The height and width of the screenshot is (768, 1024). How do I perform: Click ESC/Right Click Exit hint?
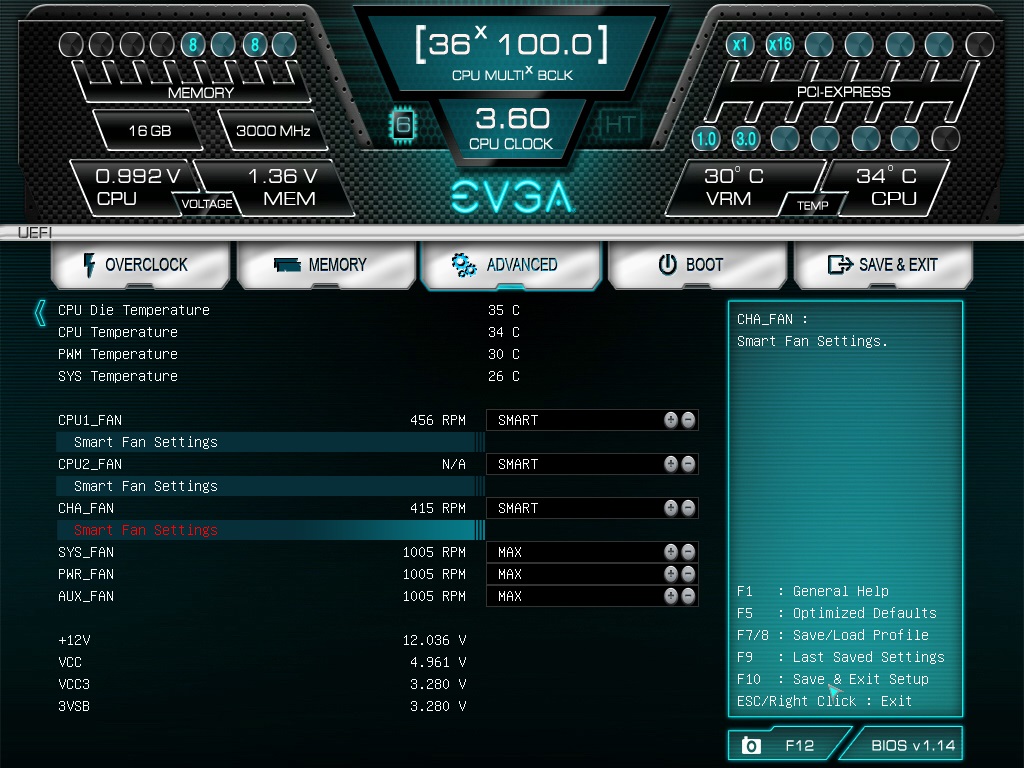click(x=824, y=701)
